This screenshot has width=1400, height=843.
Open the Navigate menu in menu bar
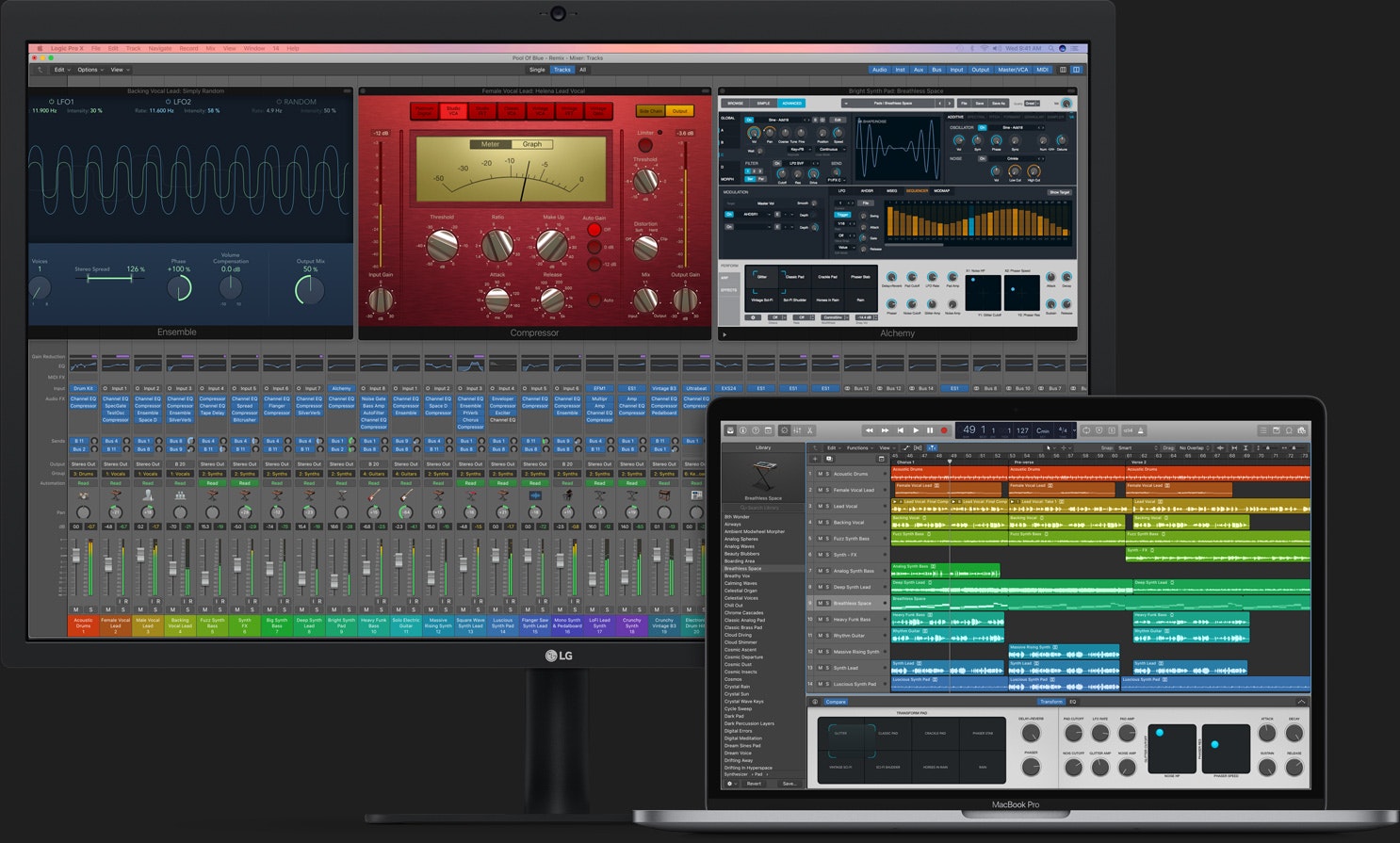[x=160, y=48]
